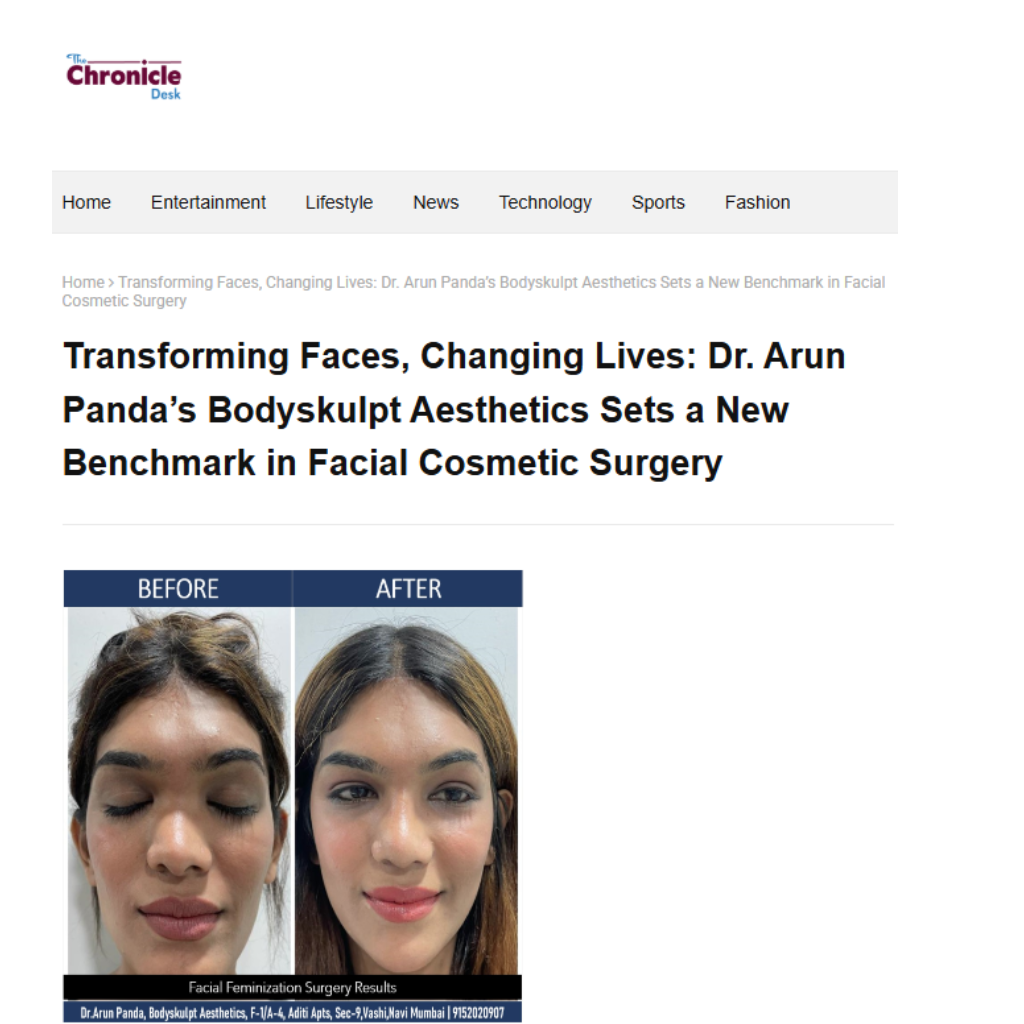Click the word Desk in the logo
Screen dimensions: 1024x1024
pyautogui.click(x=166, y=94)
